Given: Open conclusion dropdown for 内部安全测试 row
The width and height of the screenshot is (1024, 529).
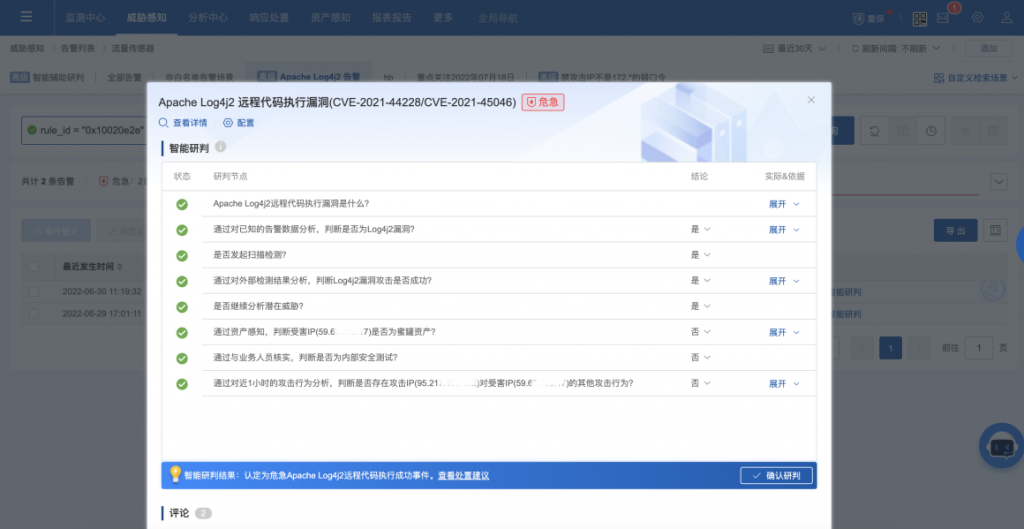Looking at the screenshot, I should click(x=700, y=357).
